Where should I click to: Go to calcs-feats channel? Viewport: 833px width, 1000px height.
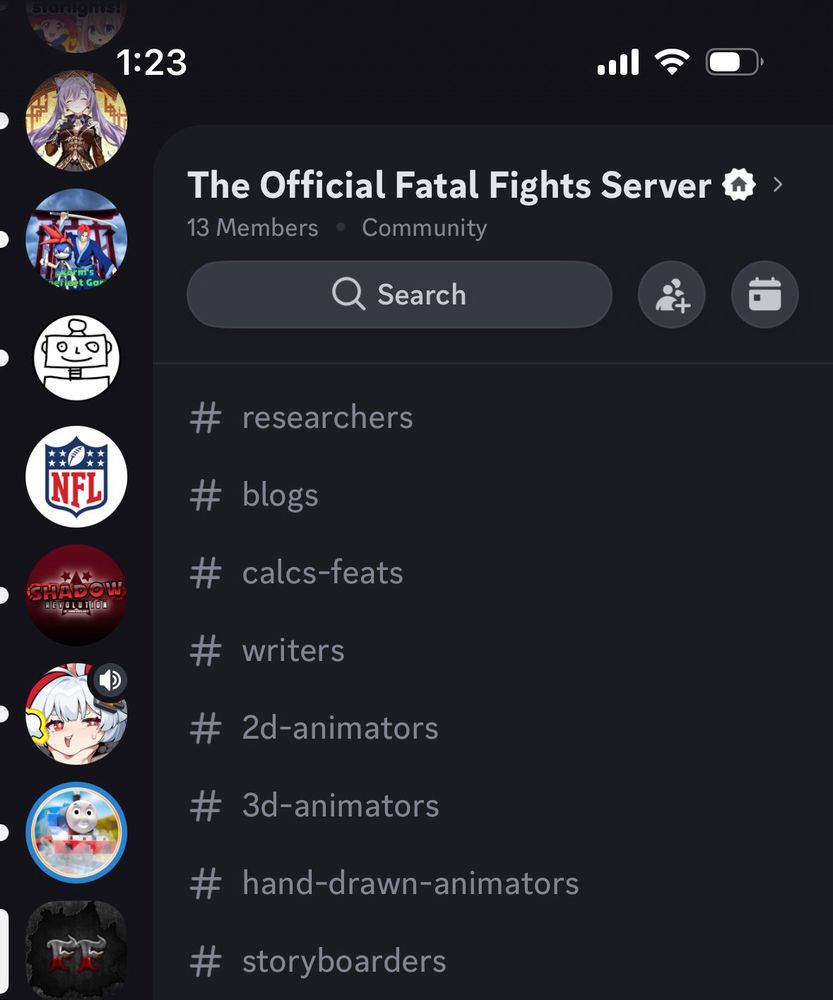322,573
